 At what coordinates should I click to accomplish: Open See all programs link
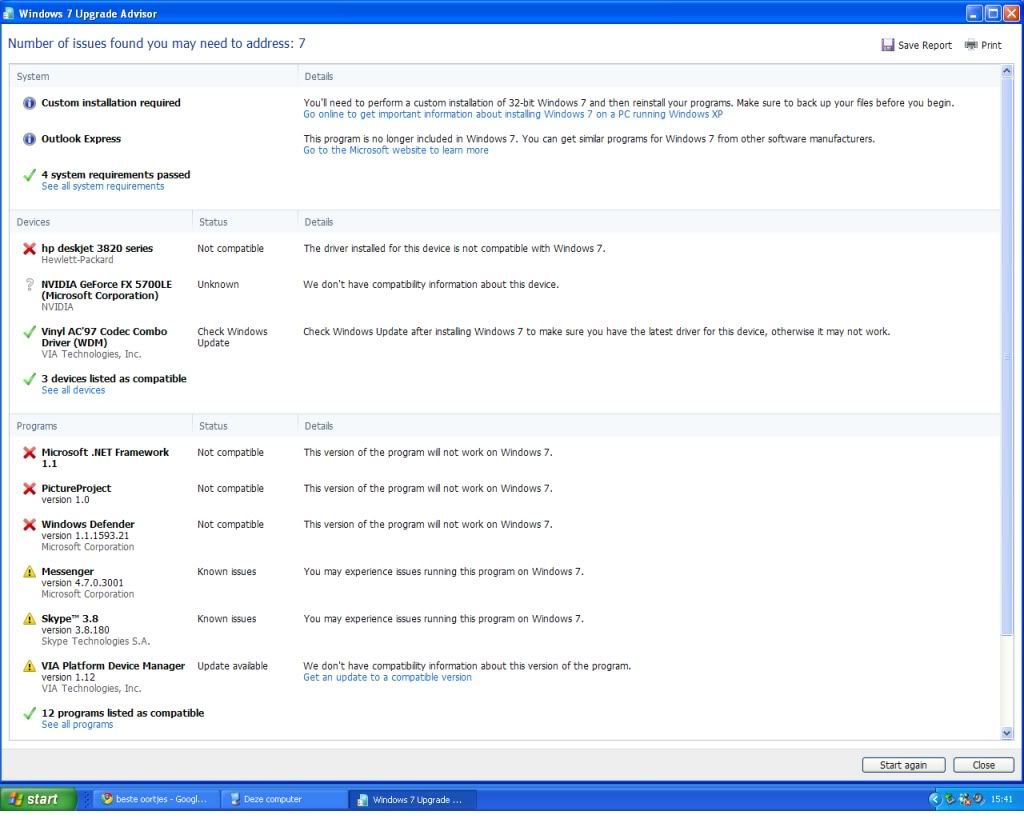[77, 724]
